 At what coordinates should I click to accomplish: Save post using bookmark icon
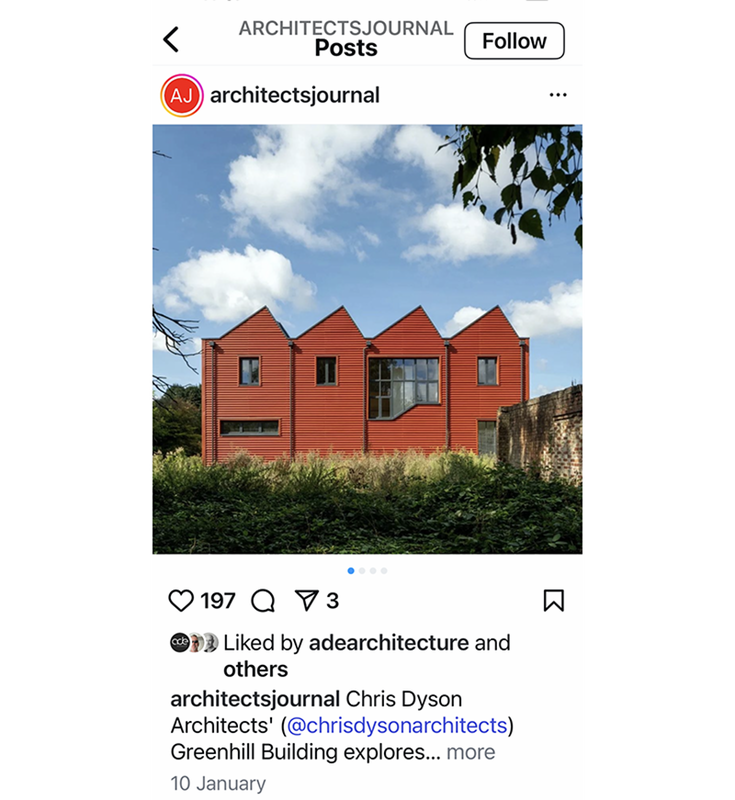[x=553, y=601]
